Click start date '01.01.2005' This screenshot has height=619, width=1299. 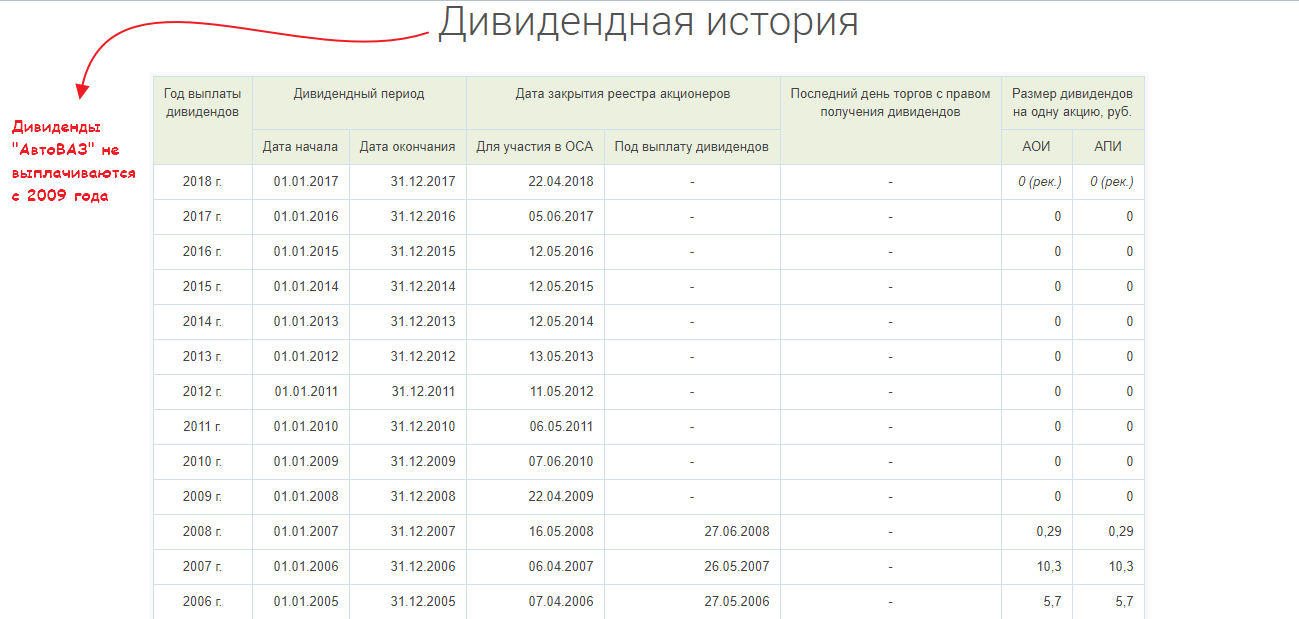(306, 602)
